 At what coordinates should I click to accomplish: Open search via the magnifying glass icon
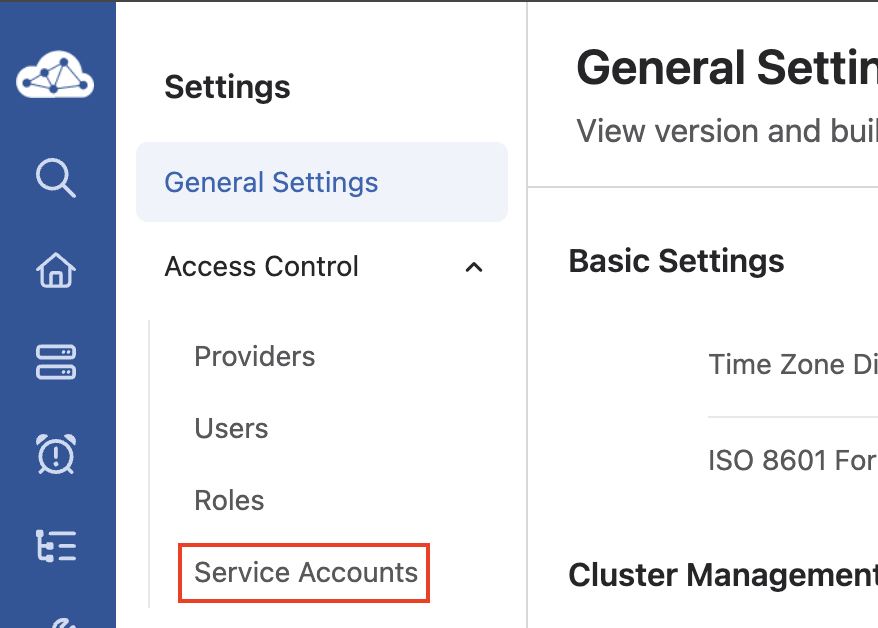point(56,180)
